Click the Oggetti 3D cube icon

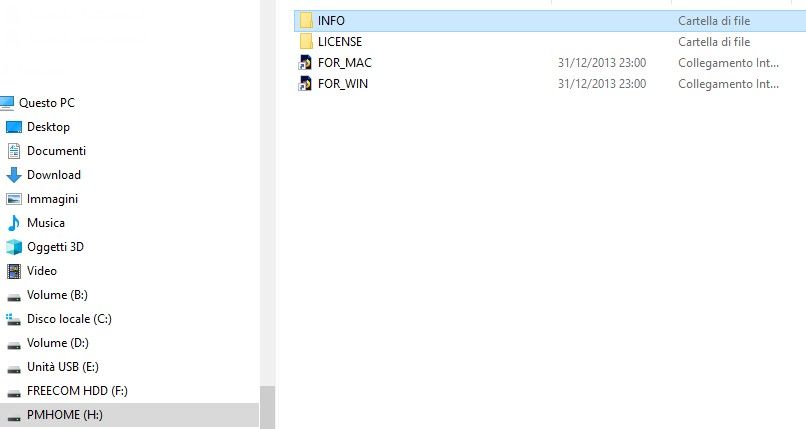click(x=14, y=247)
